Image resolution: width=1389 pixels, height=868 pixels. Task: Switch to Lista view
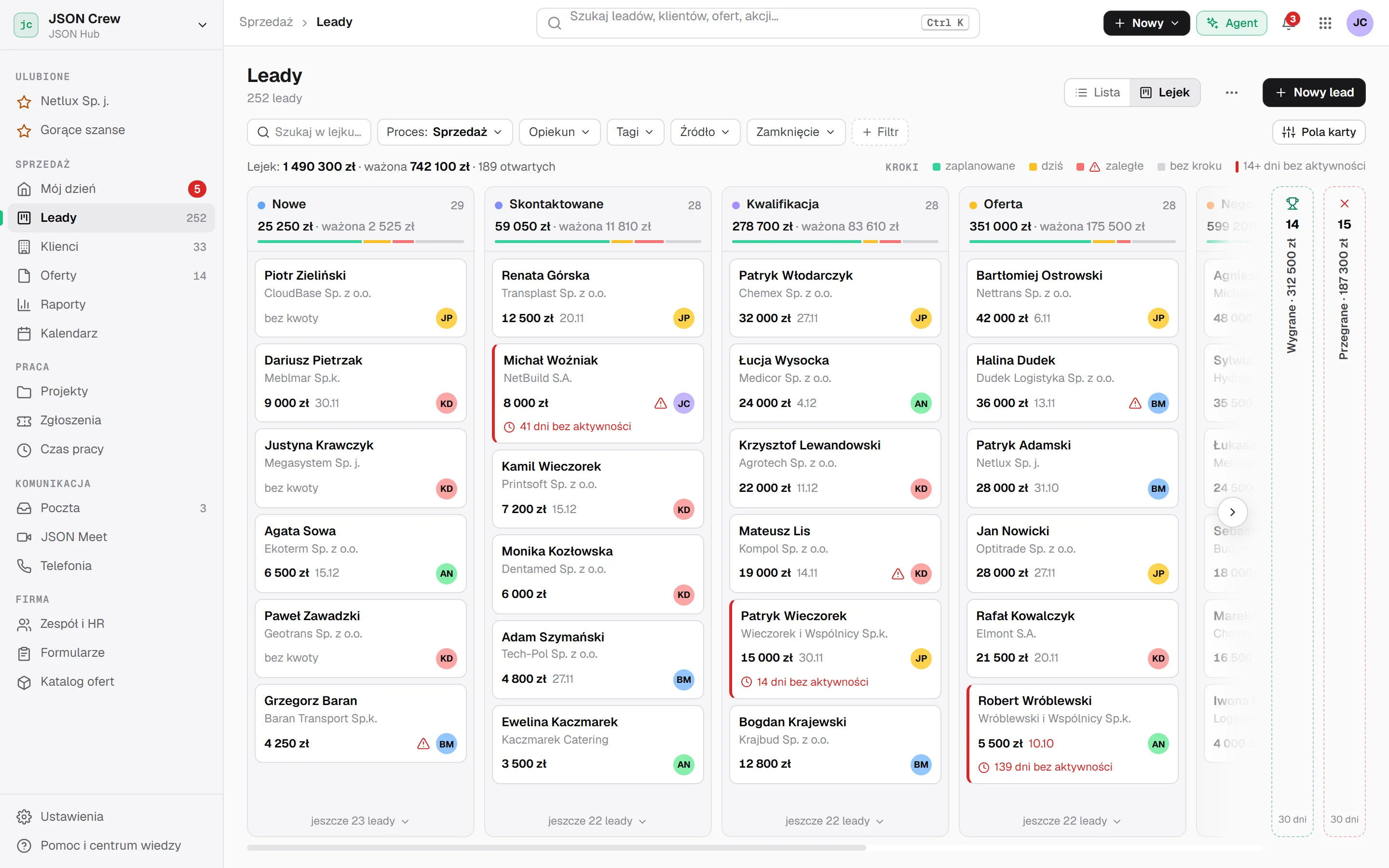point(1097,93)
